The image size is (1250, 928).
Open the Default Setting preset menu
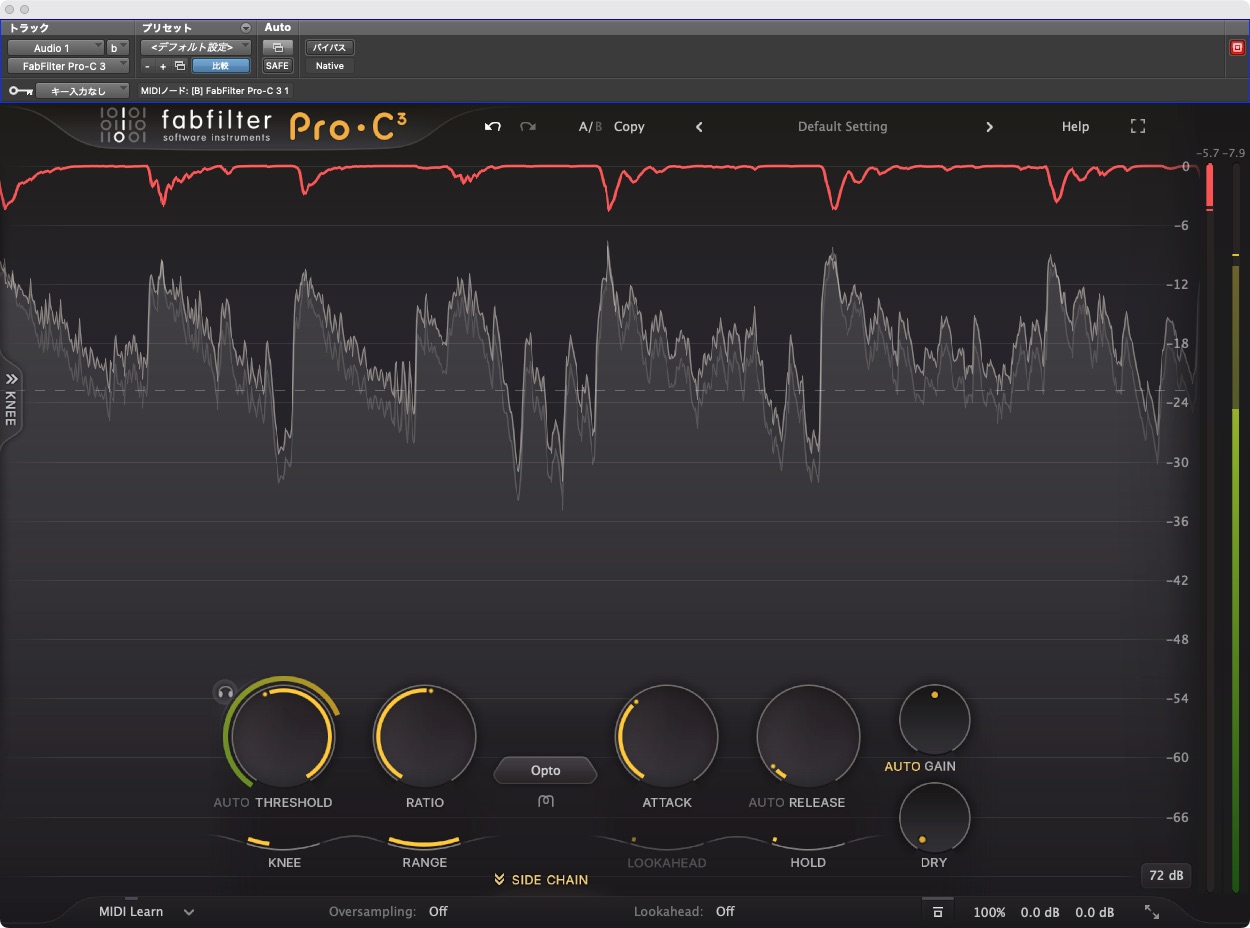point(842,127)
